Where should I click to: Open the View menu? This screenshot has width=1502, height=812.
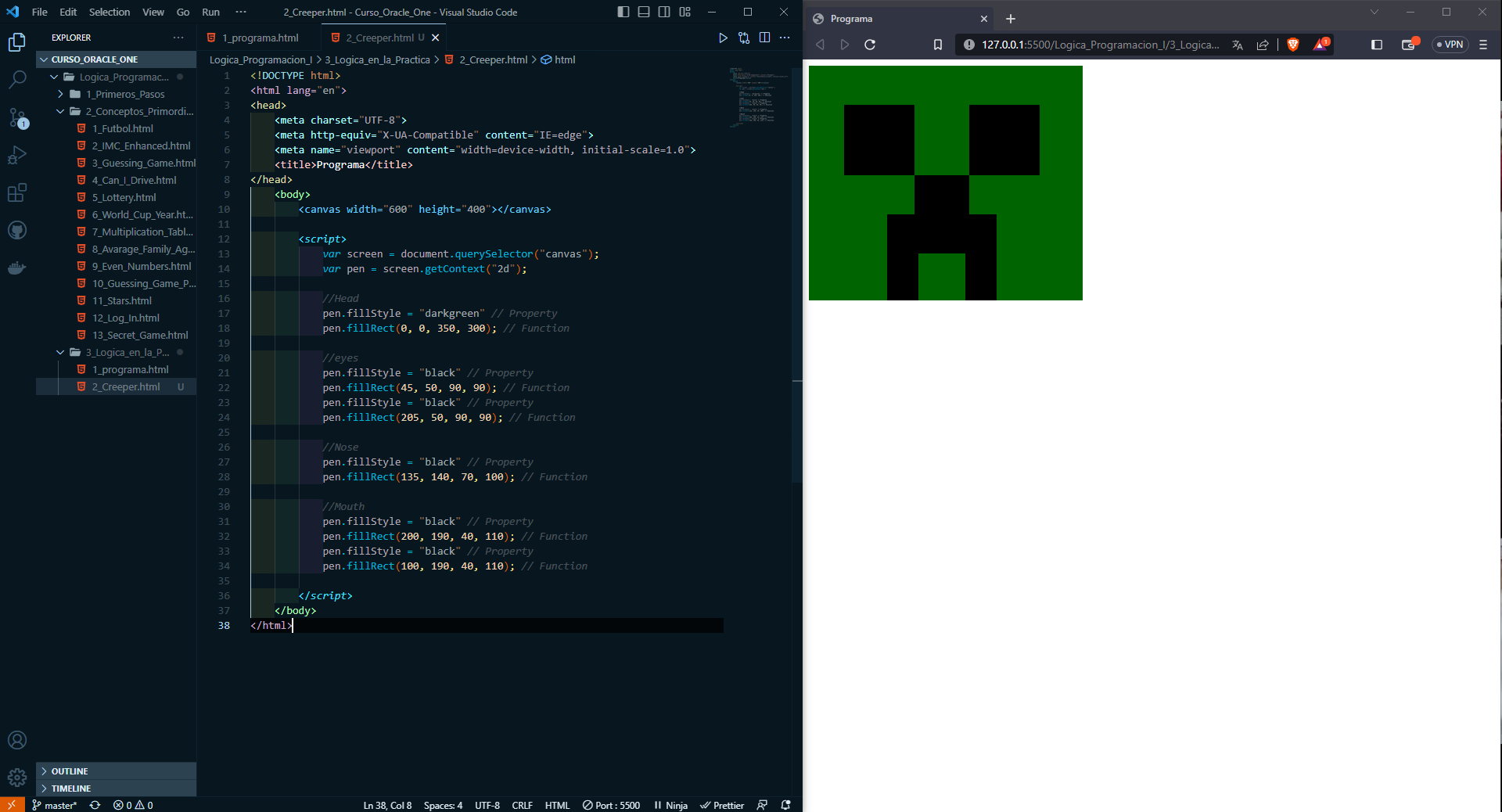[153, 12]
